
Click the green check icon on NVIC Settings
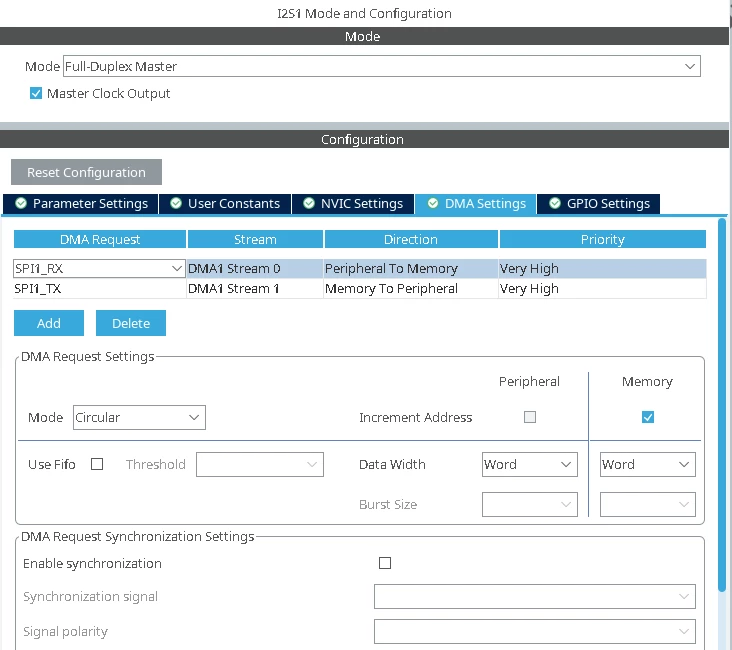point(309,203)
